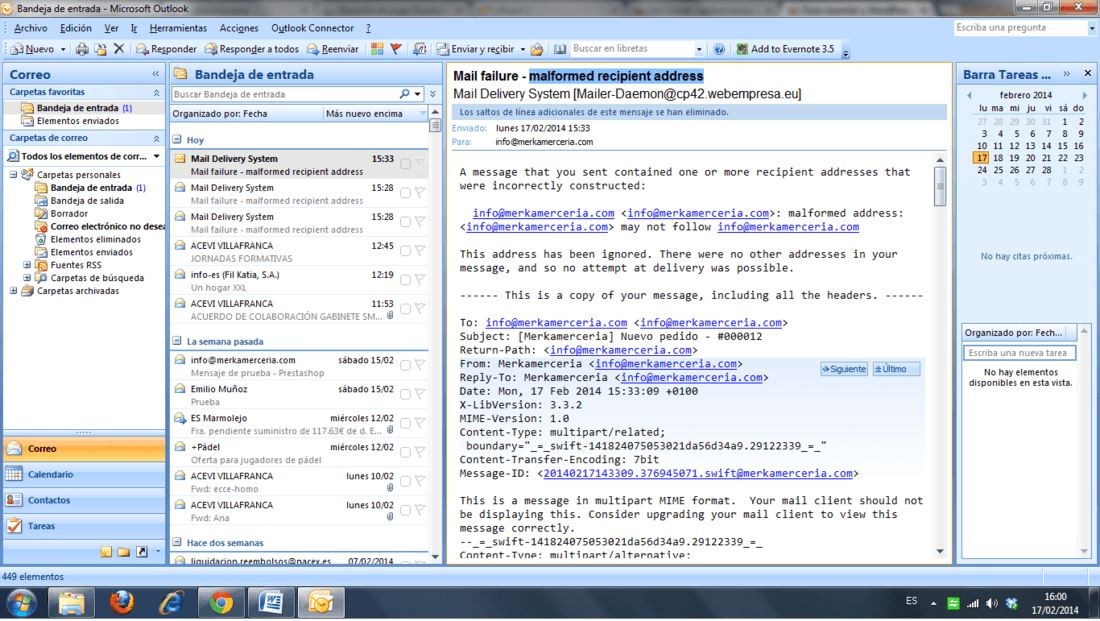Open the Outlook Connector menu
The width and height of the screenshot is (1100, 621).
pos(312,28)
